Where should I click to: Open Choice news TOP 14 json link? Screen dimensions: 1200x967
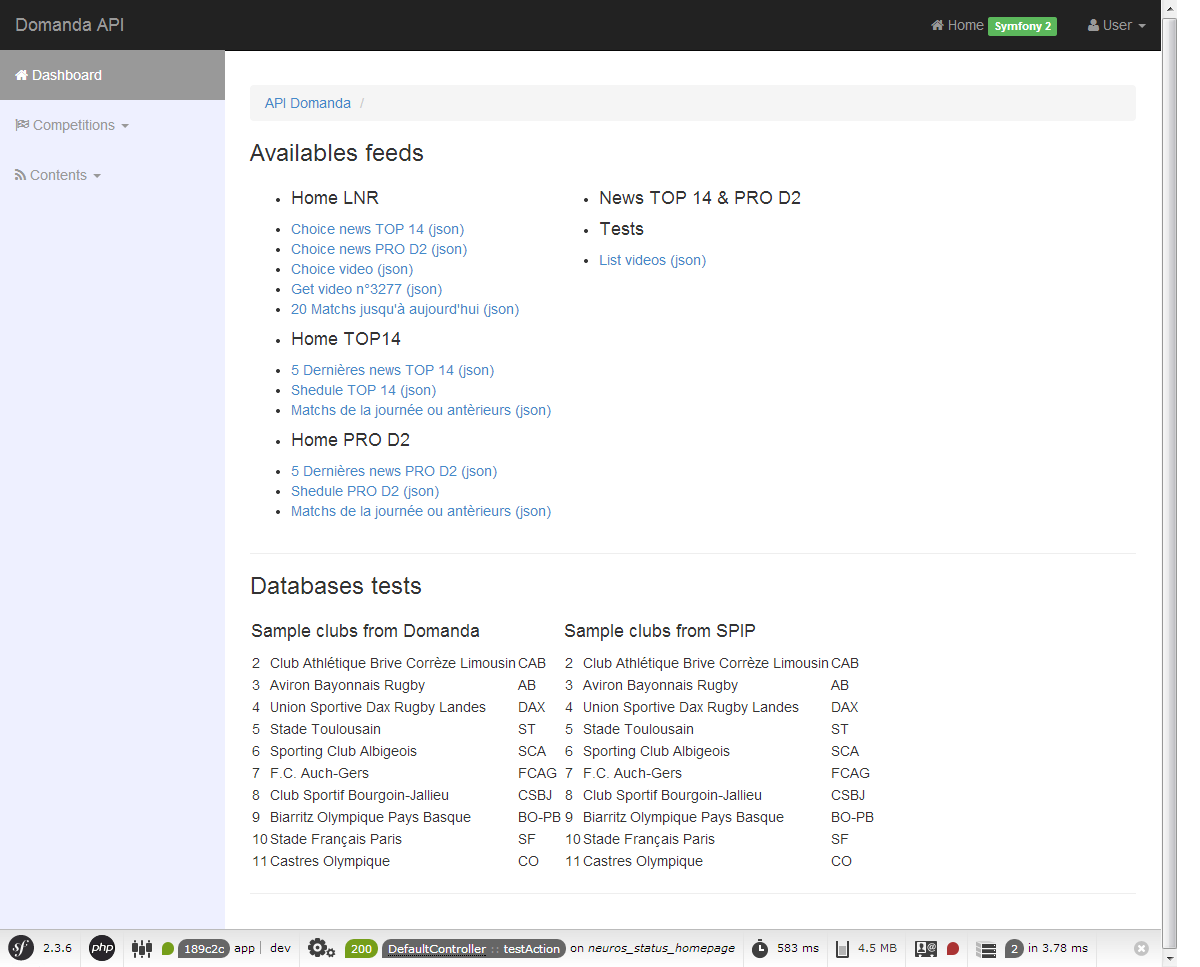point(377,229)
